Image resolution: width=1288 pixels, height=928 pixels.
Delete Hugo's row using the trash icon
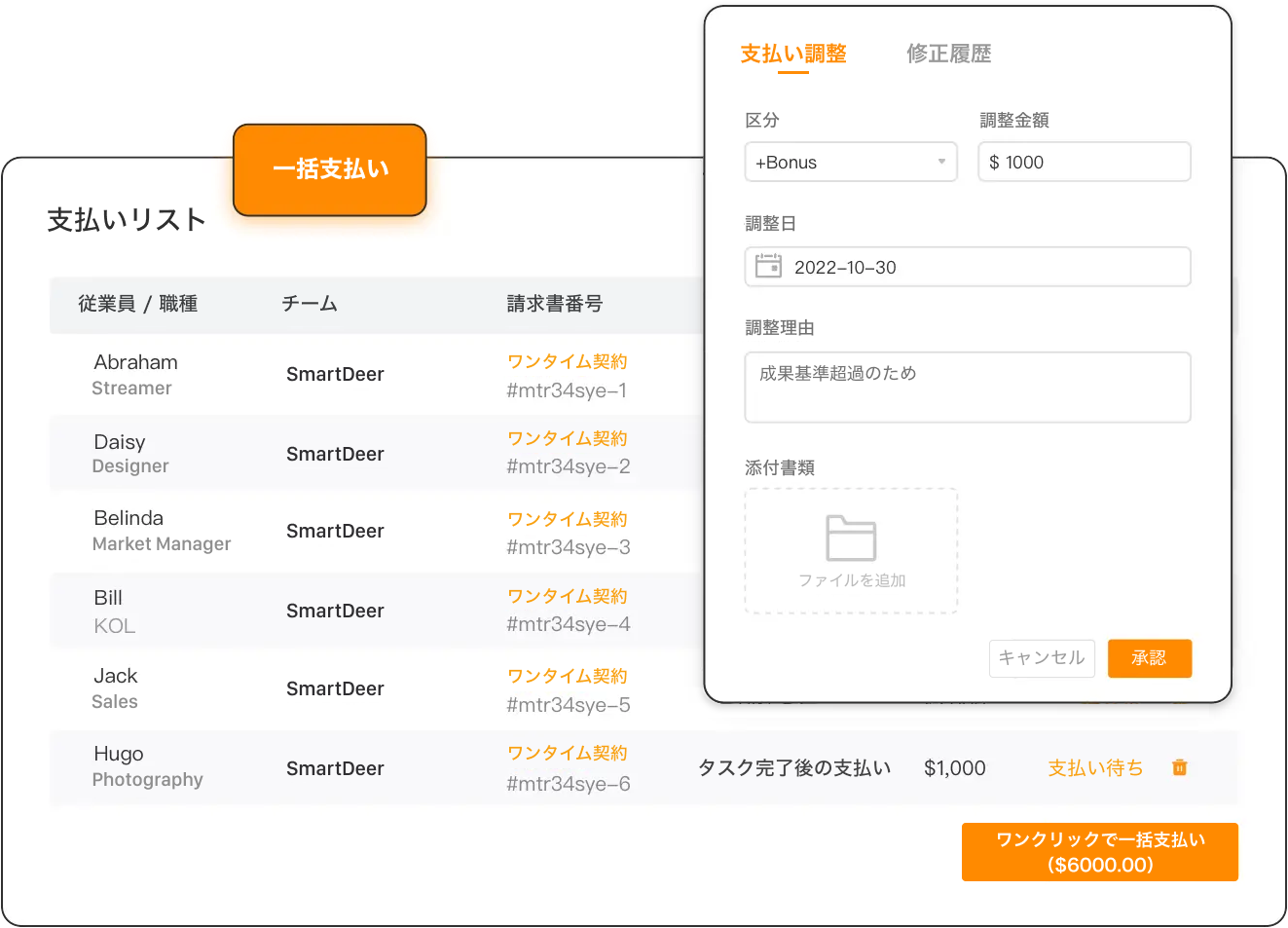1179,767
